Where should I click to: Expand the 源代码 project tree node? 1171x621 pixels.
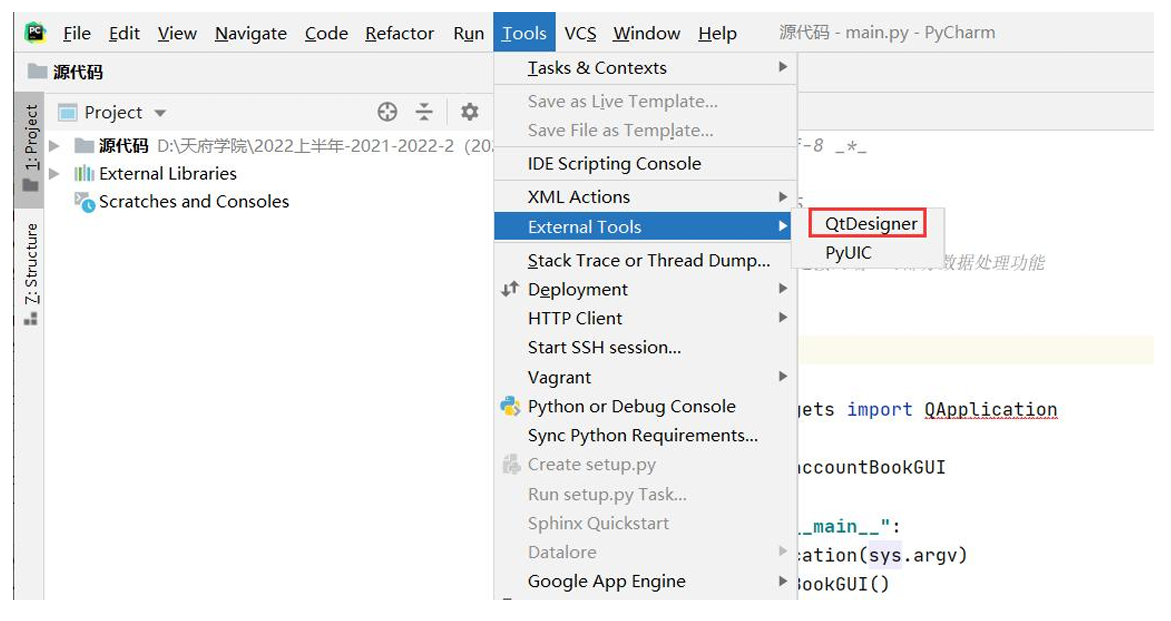54,146
